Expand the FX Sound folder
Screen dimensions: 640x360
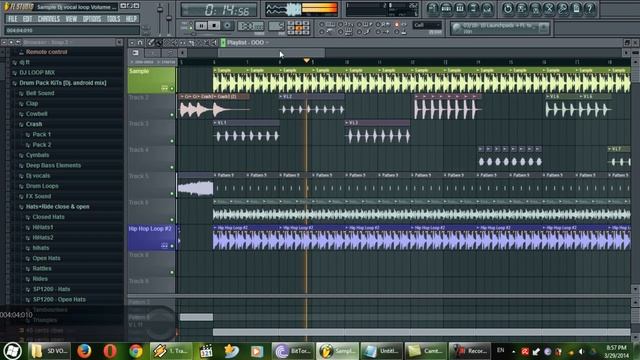(38, 196)
